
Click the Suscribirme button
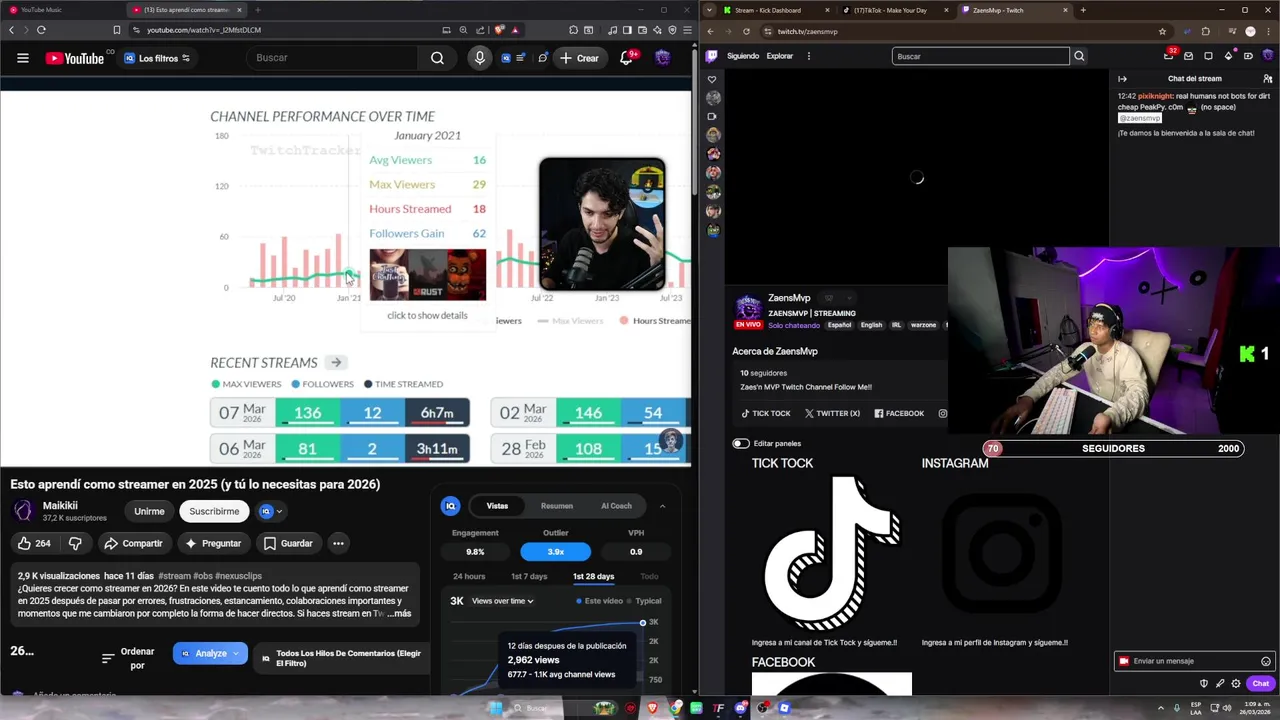pos(214,511)
